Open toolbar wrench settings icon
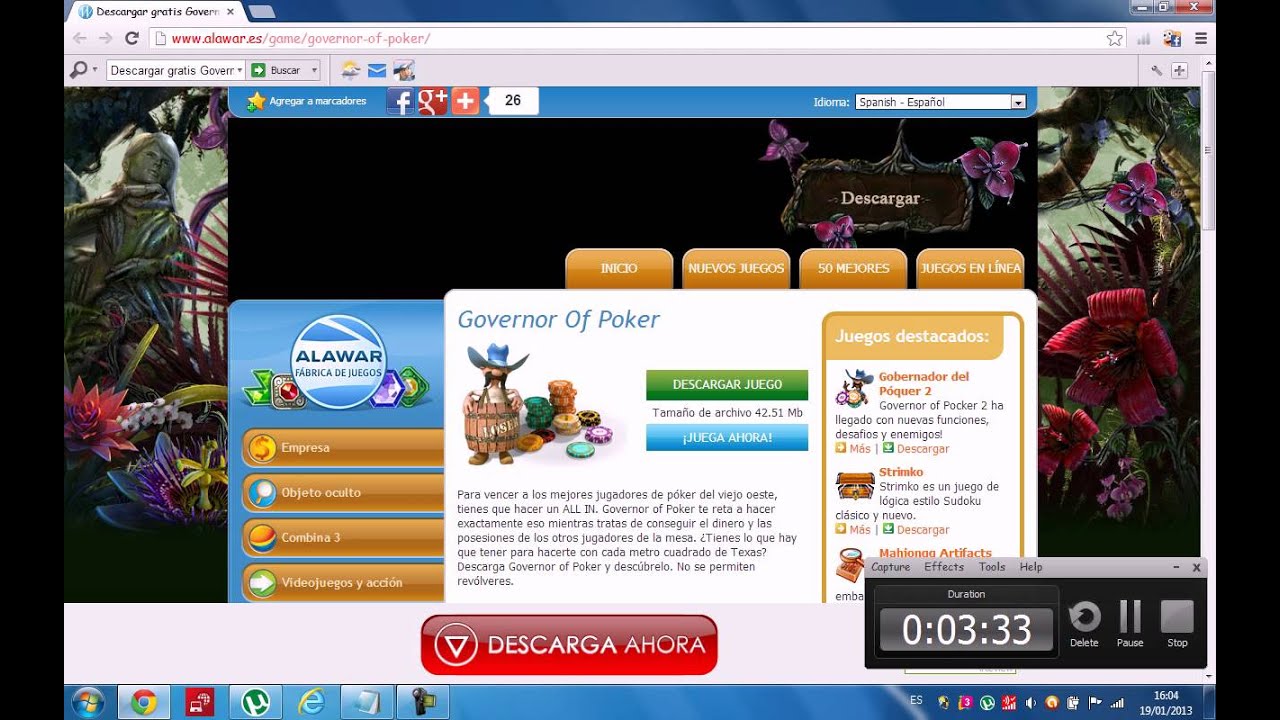 click(x=1156, y=70)
